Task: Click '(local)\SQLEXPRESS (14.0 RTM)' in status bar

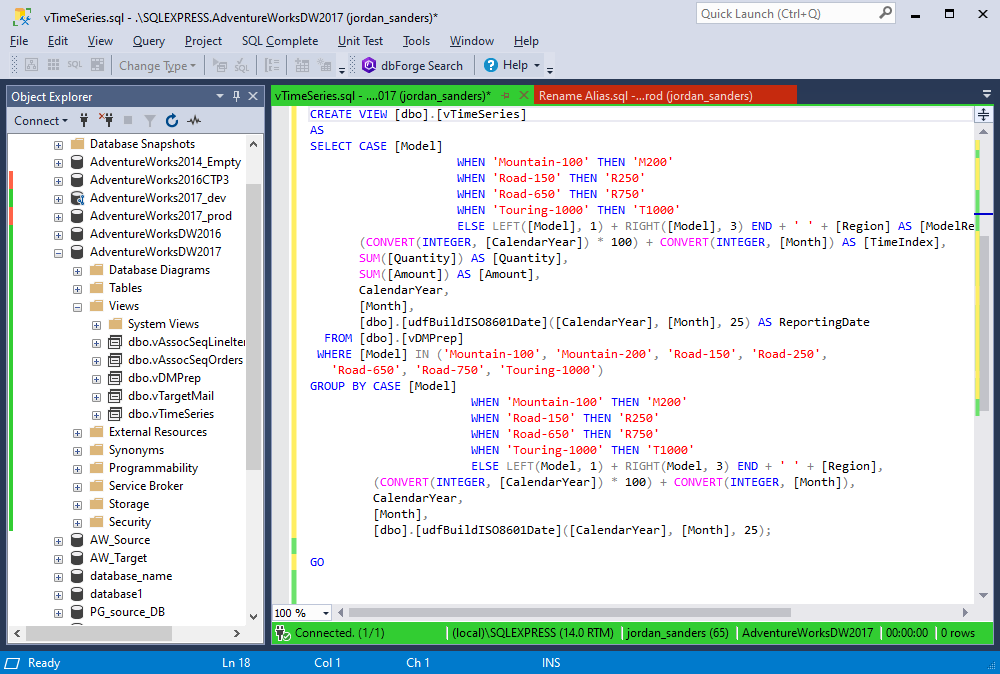Action: (533, 633)
